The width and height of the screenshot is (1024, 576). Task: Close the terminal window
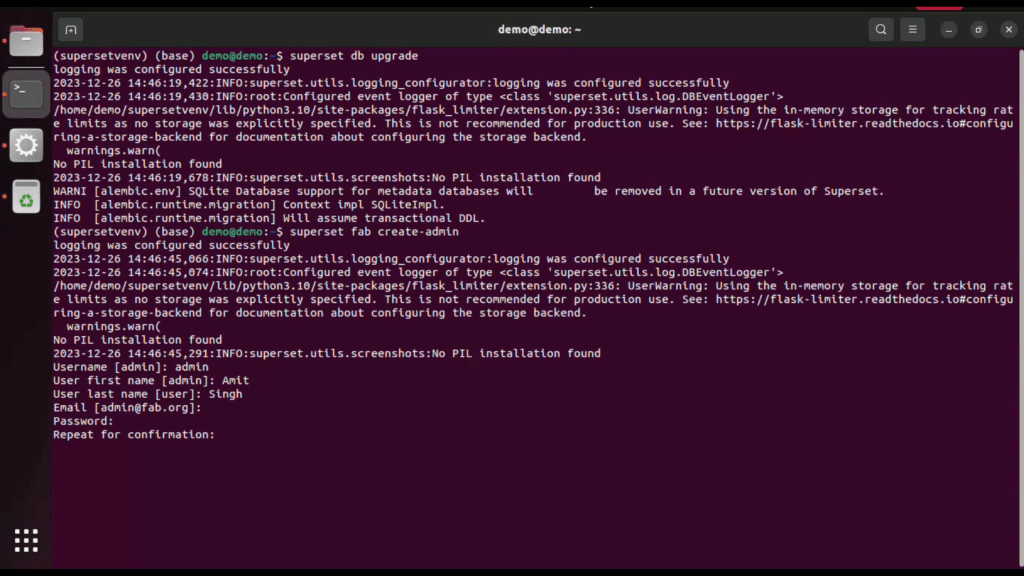coord(1007,30)
